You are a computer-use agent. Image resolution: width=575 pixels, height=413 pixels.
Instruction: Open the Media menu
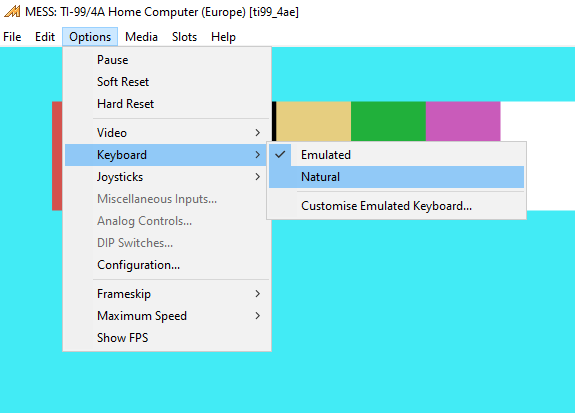(x=141, y=37)
